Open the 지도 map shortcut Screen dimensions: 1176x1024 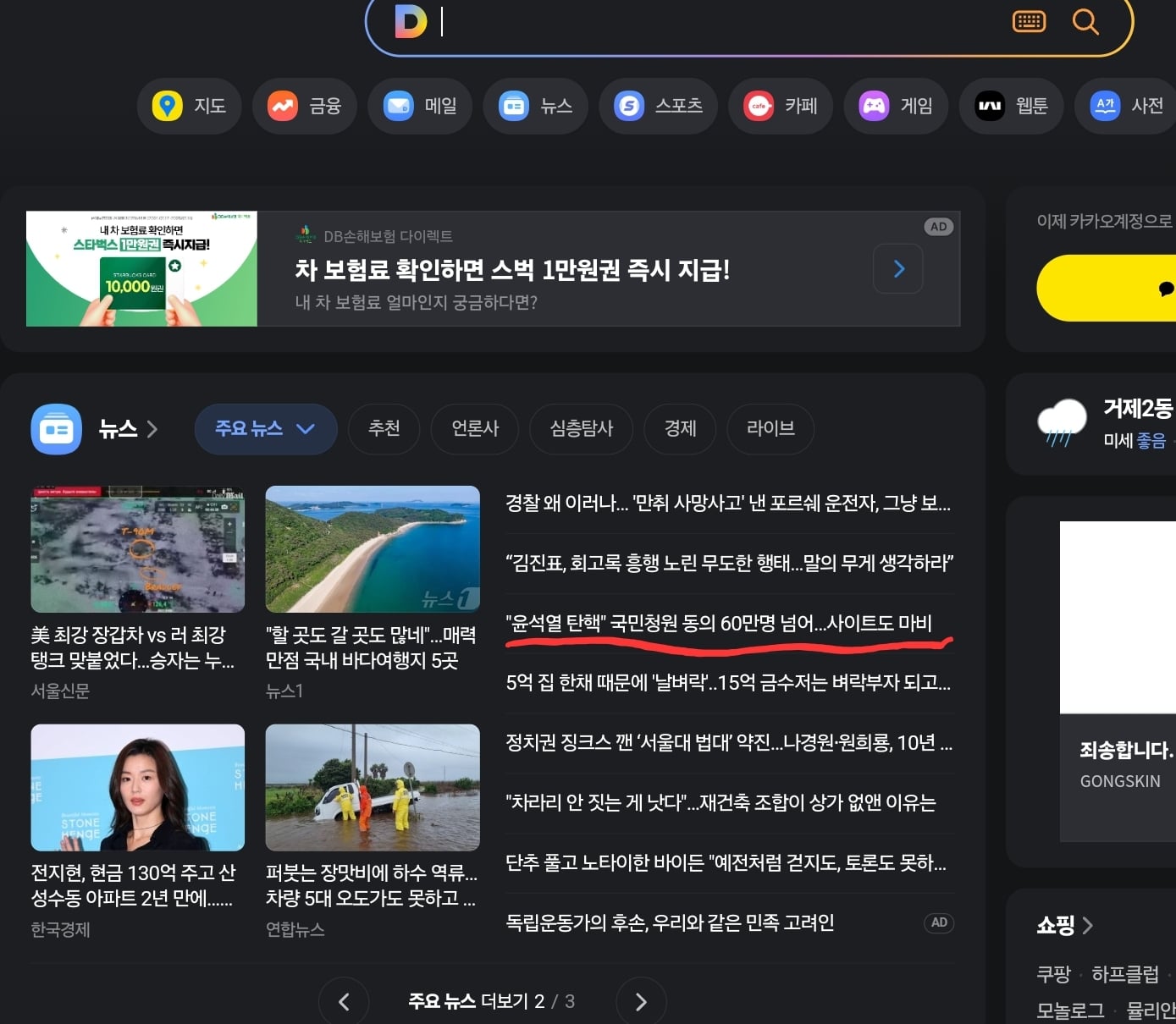click(x=189, y=106)
